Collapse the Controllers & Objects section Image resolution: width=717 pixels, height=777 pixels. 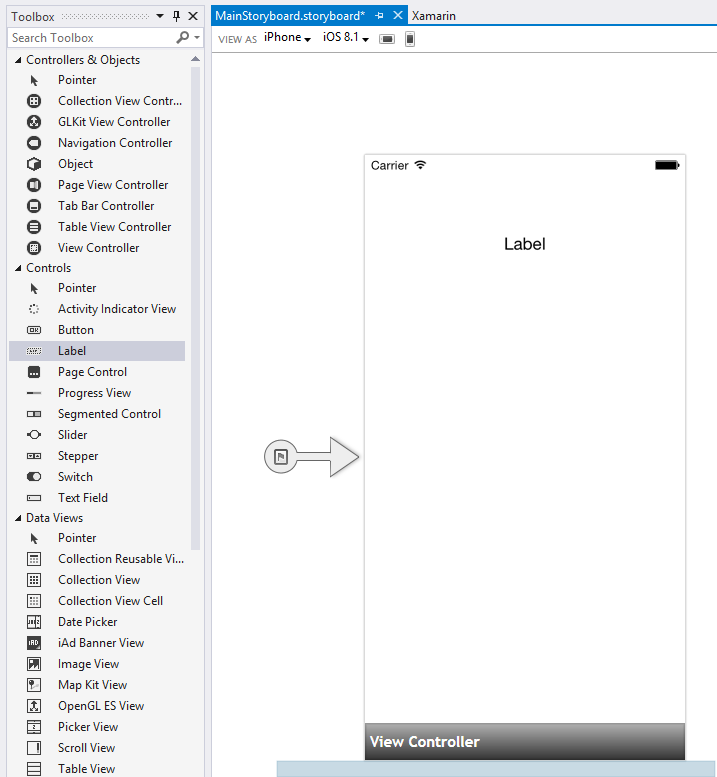pyautogui.click(x=17, y=60)
